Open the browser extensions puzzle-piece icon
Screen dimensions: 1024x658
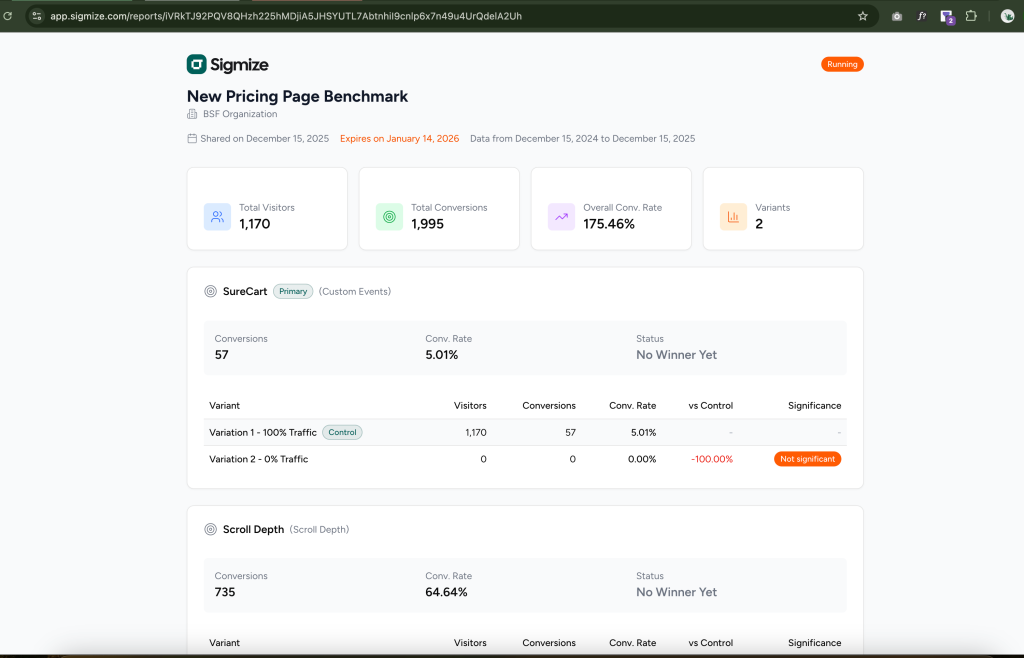tap(971, 16)
